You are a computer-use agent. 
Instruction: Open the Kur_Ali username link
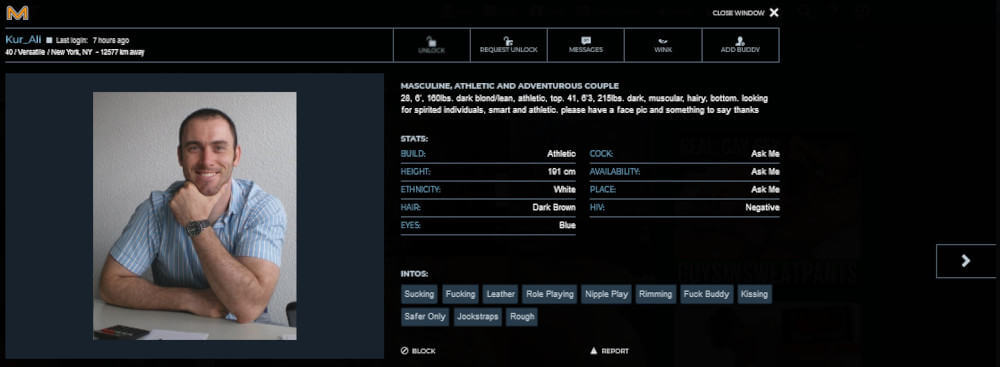[24, 40]
